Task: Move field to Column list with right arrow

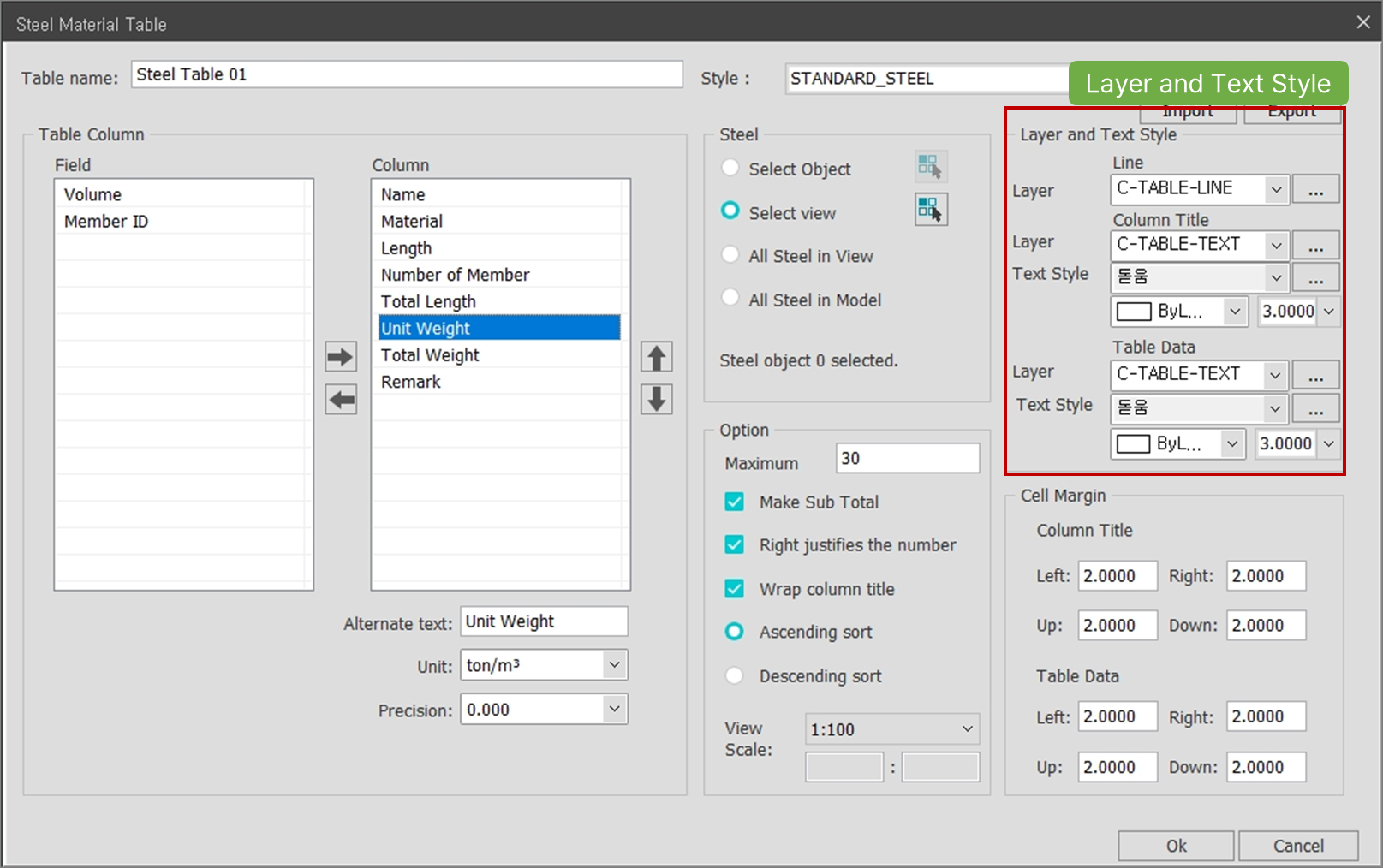Action: [341, 357]
